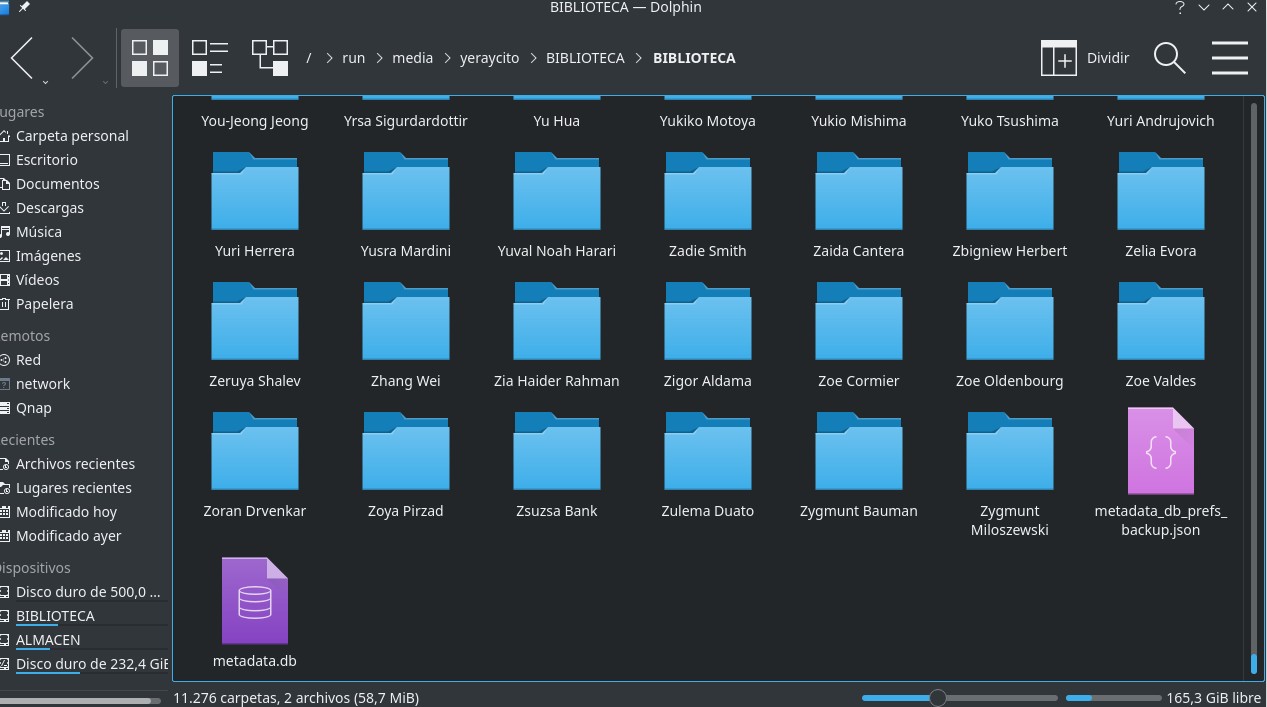Select the metadata_db_prefs_backup.json file
1267x707 pixels.
1160,452
